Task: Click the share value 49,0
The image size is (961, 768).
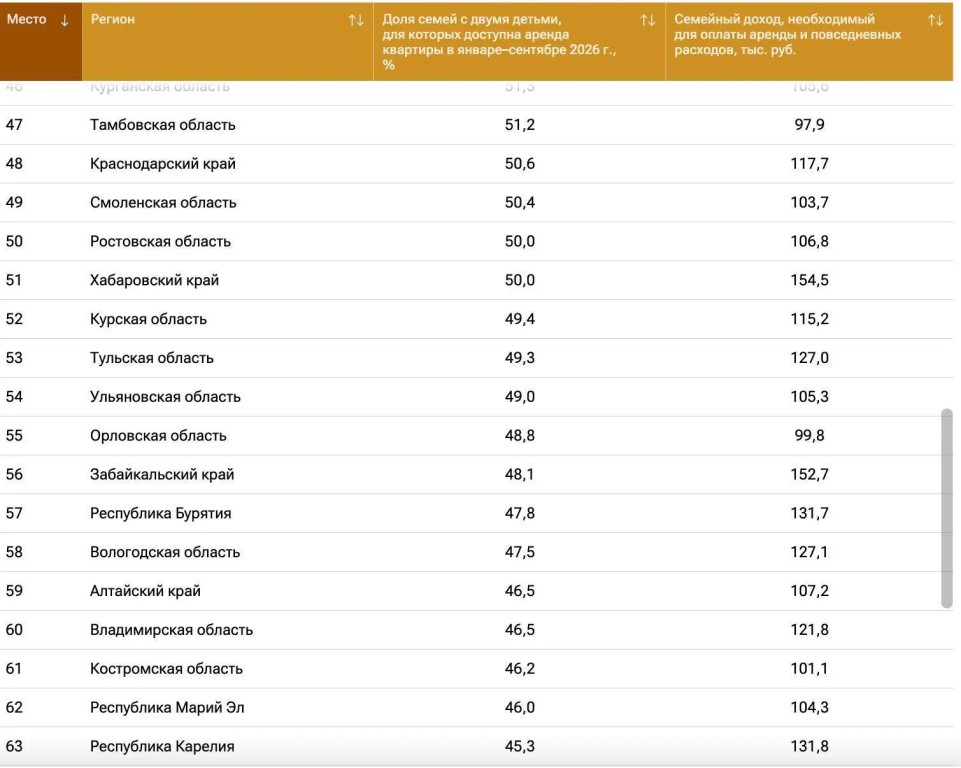Action: click(520, 397)
